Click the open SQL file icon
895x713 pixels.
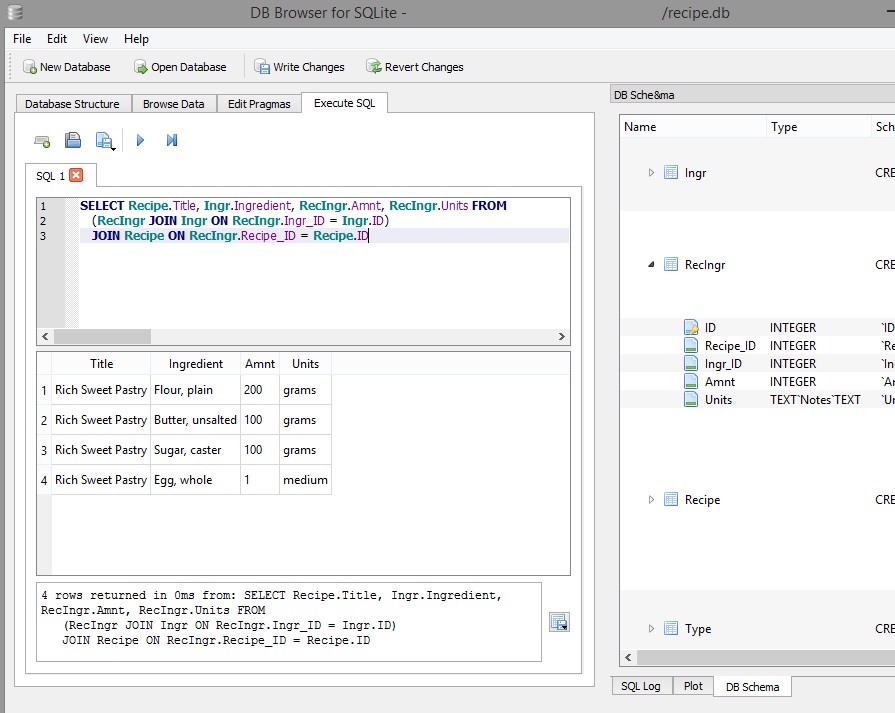click(73, 141)
